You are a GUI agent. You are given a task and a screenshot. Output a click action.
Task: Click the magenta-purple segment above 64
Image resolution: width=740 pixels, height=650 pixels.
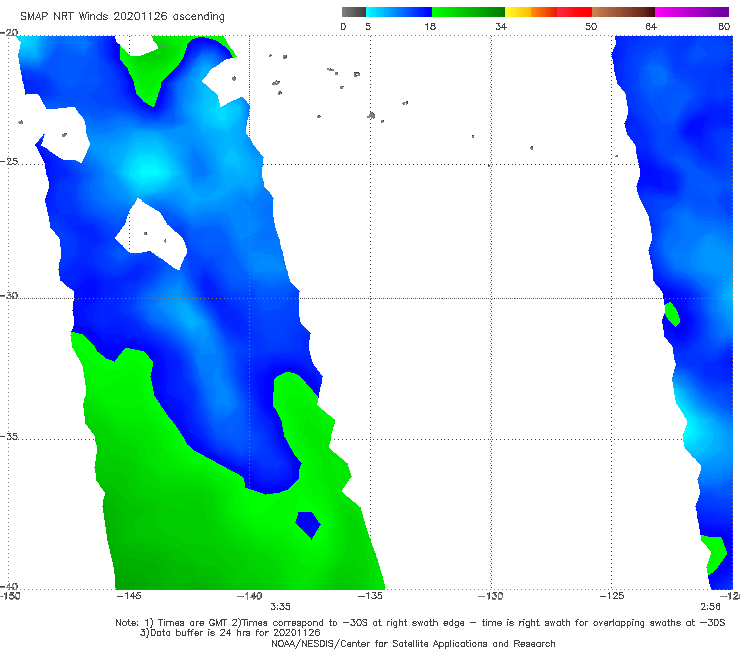[692, 12]
